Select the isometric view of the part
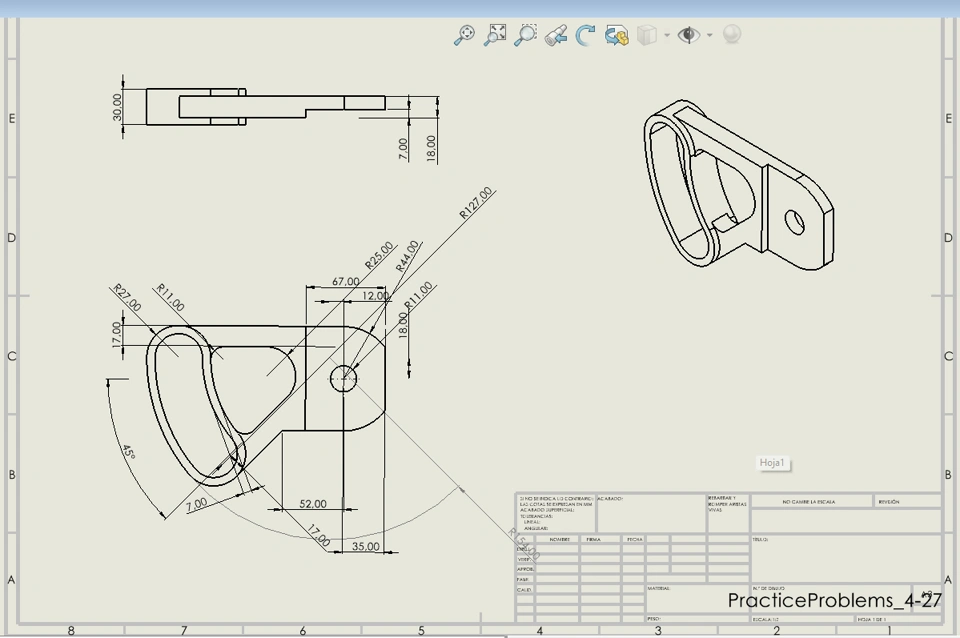Image resolution: width=960 pixels, height=638 pixels. click(x=738, y=184)
